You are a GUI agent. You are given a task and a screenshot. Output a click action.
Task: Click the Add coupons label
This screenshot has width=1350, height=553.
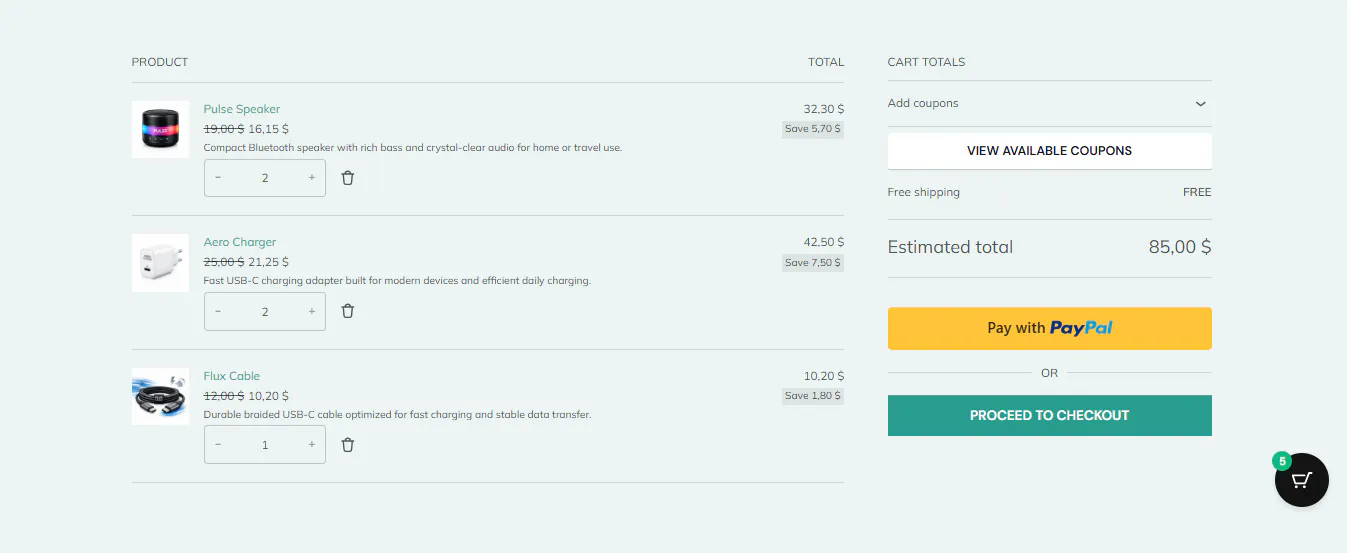click(923, 103)
